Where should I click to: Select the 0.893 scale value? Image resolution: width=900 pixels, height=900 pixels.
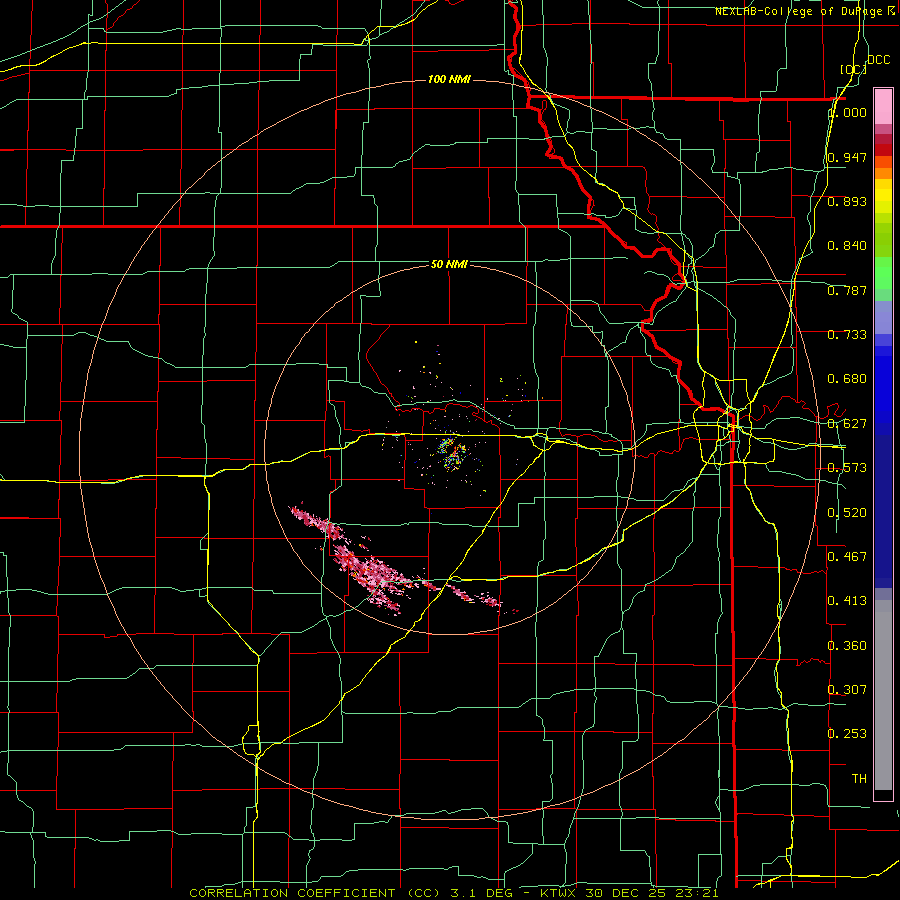point(847,201)
